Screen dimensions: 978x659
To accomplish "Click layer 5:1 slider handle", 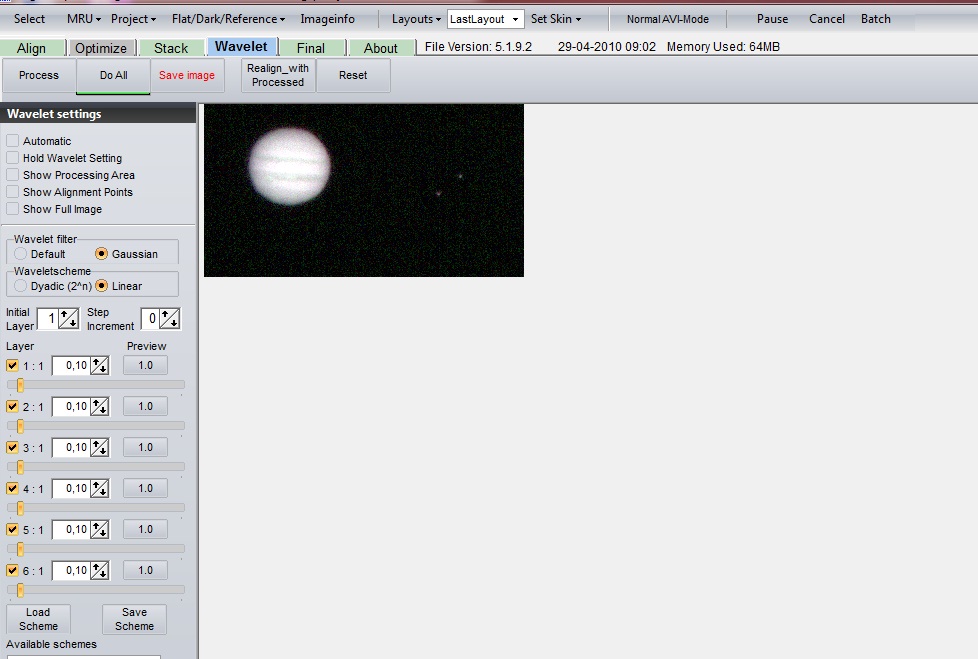I will pyautogui.click(x=21, y=549).
